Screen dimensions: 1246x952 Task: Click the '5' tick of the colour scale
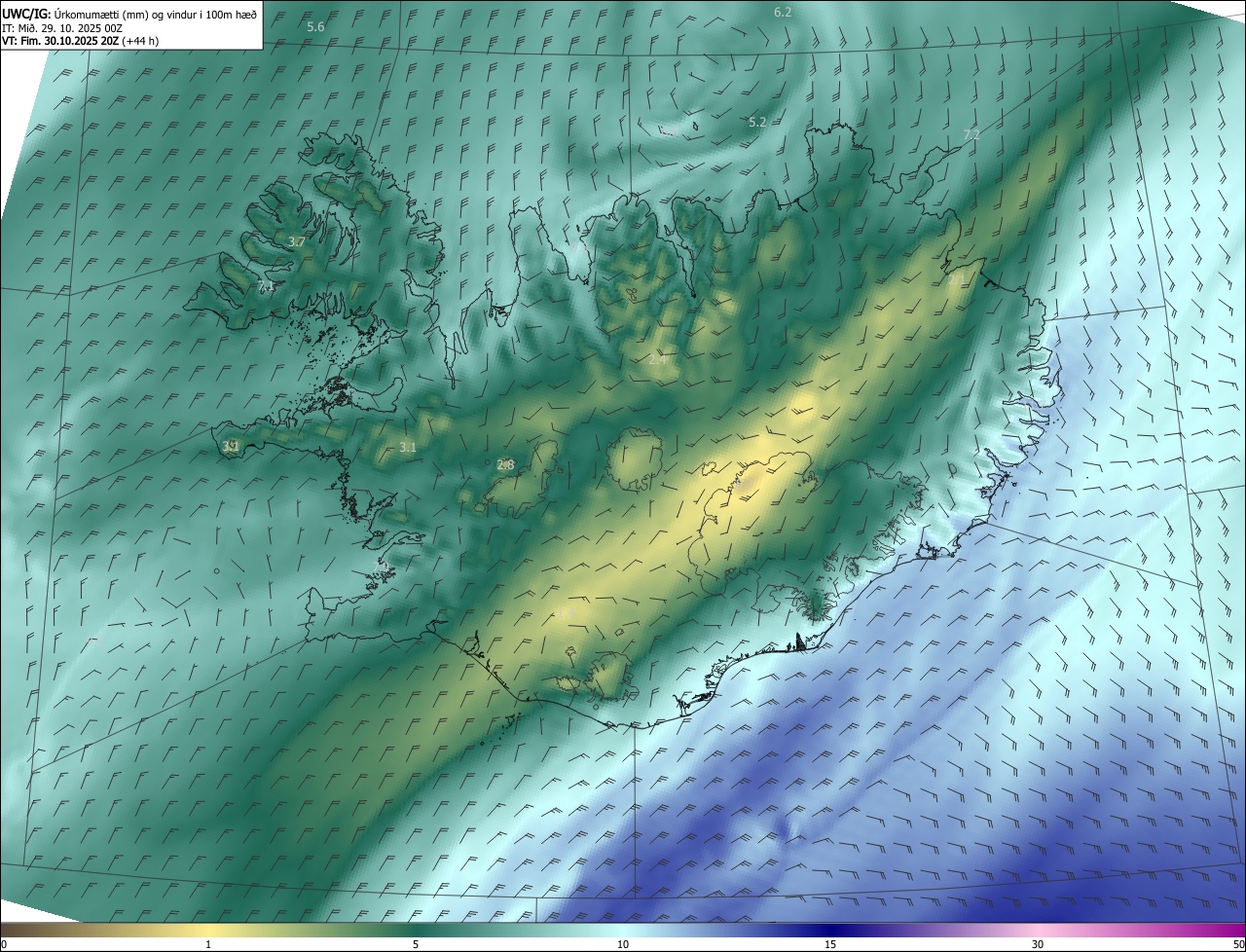(416, 944)
